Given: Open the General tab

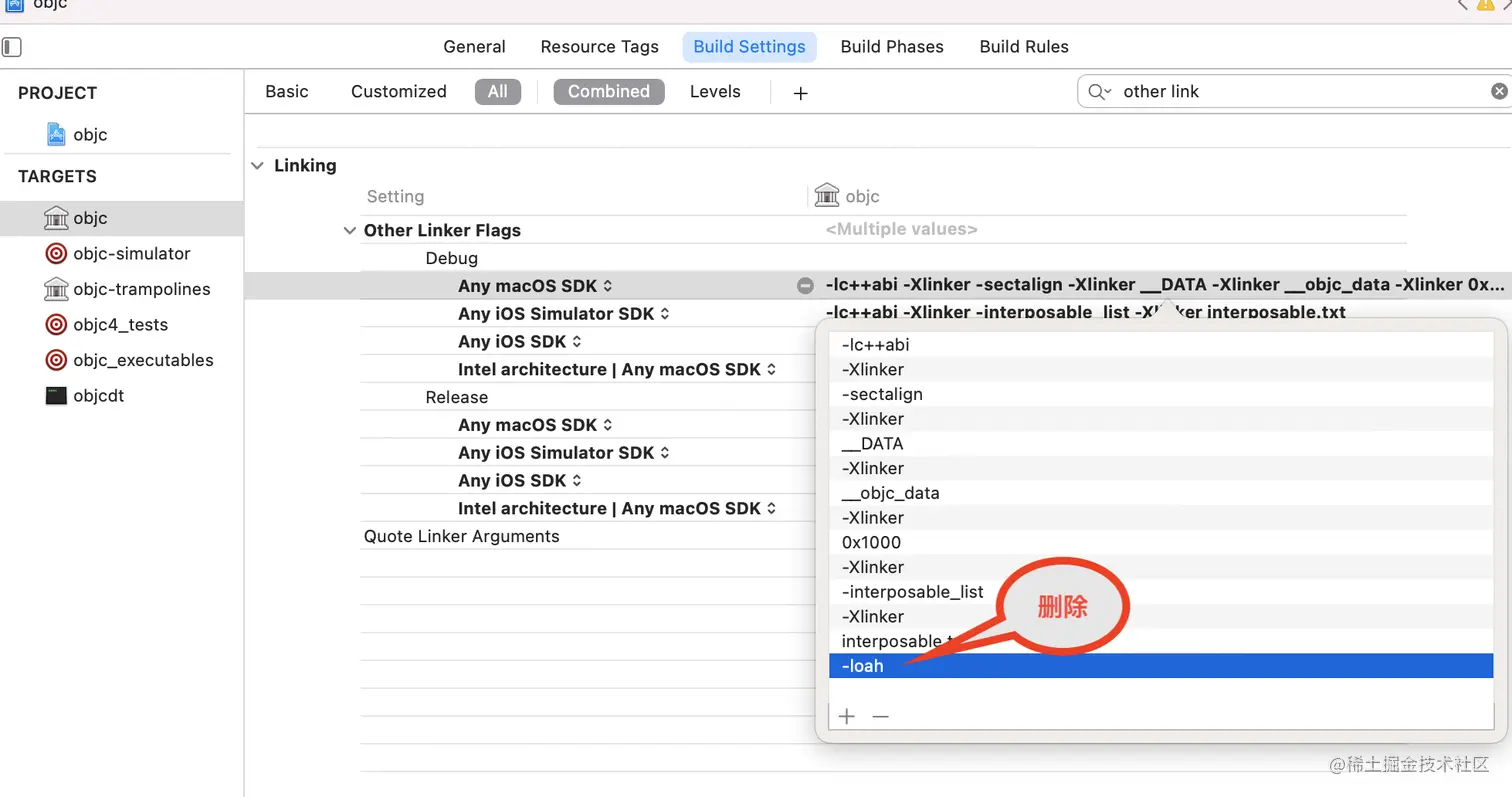Looking at the screenshot, I should pos(475,47).
